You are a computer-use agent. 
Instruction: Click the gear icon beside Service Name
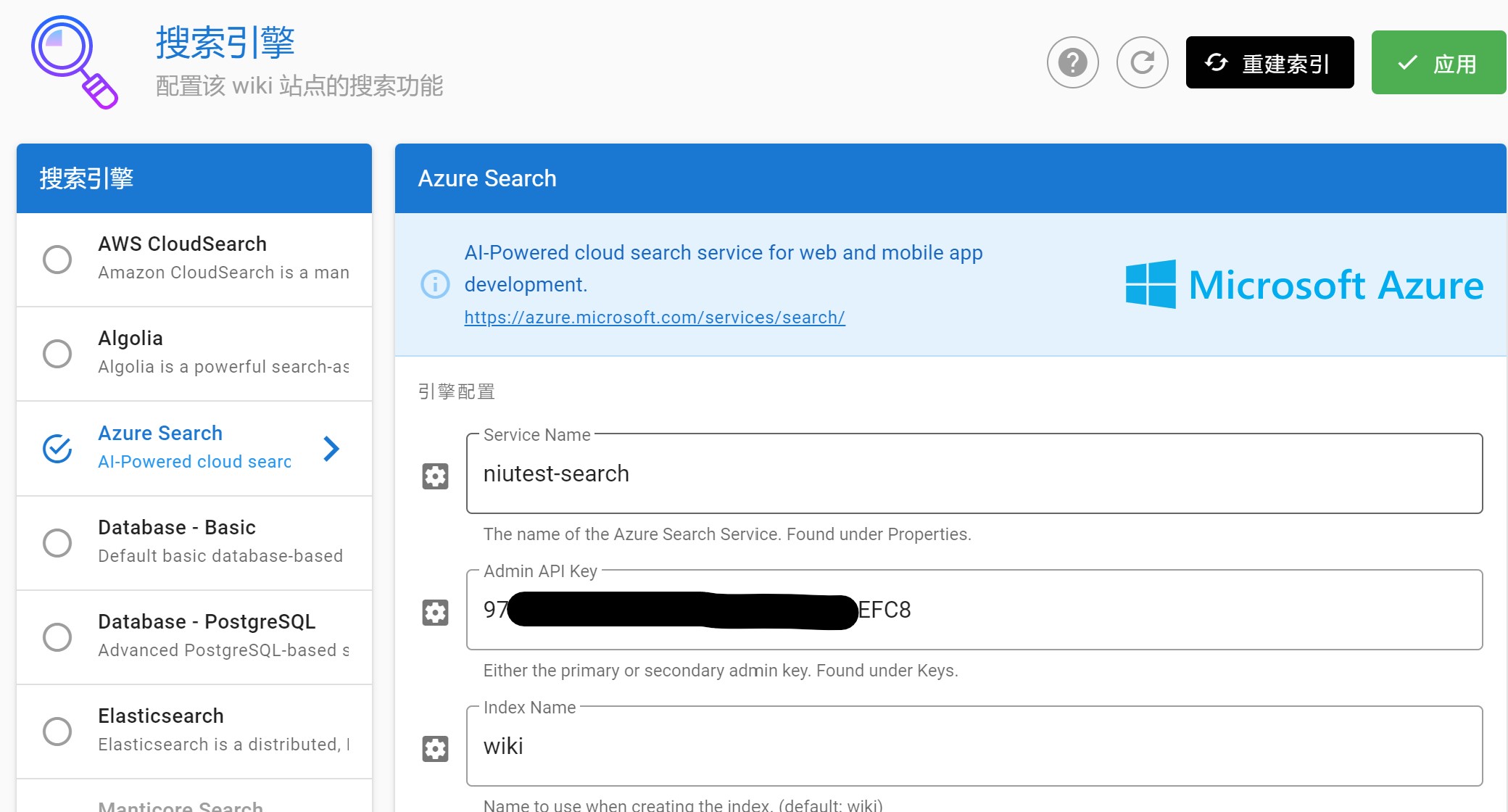tap(434, 475)
